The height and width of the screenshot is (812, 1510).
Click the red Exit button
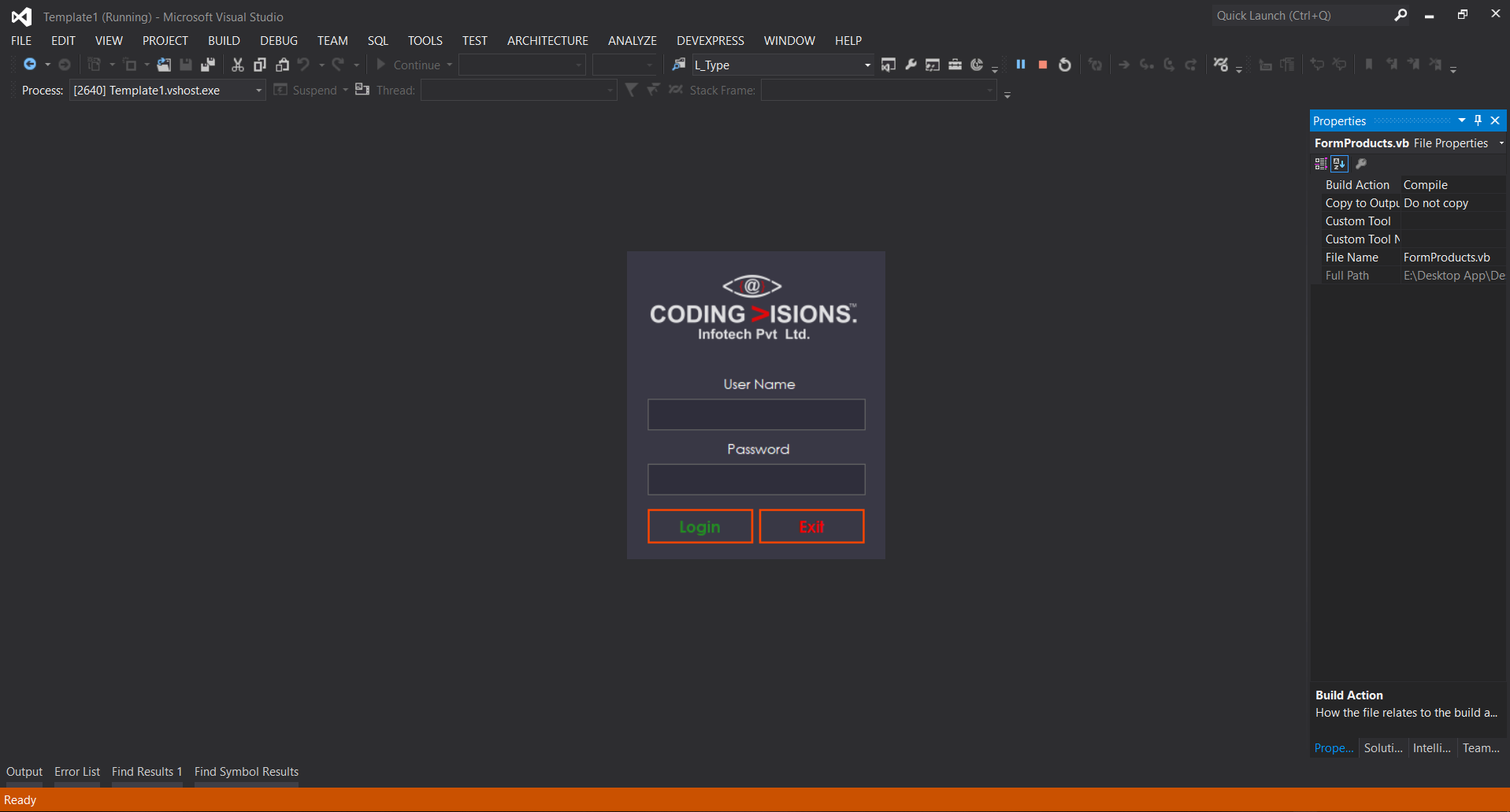tap(811, 526)
